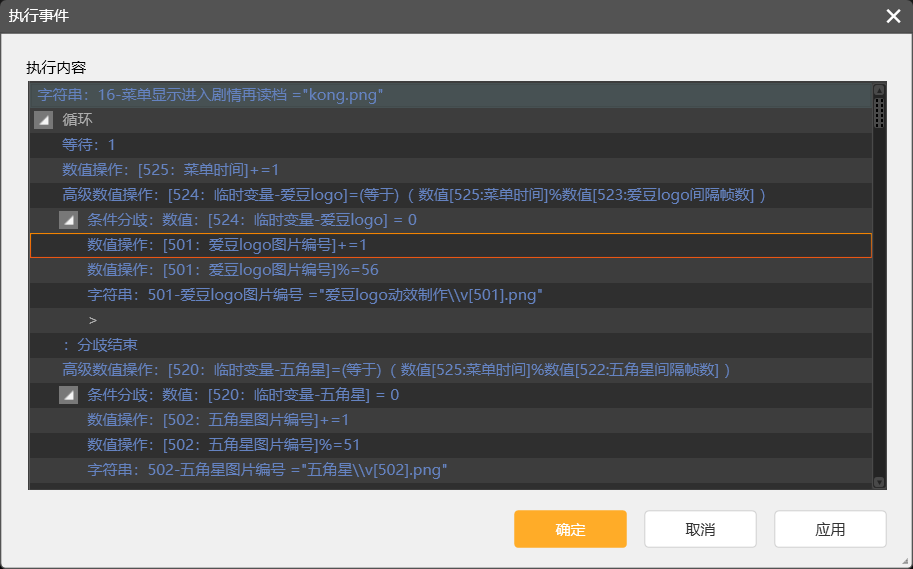Select the empty > insertion line
913x569 pixels.
point(93,320)
